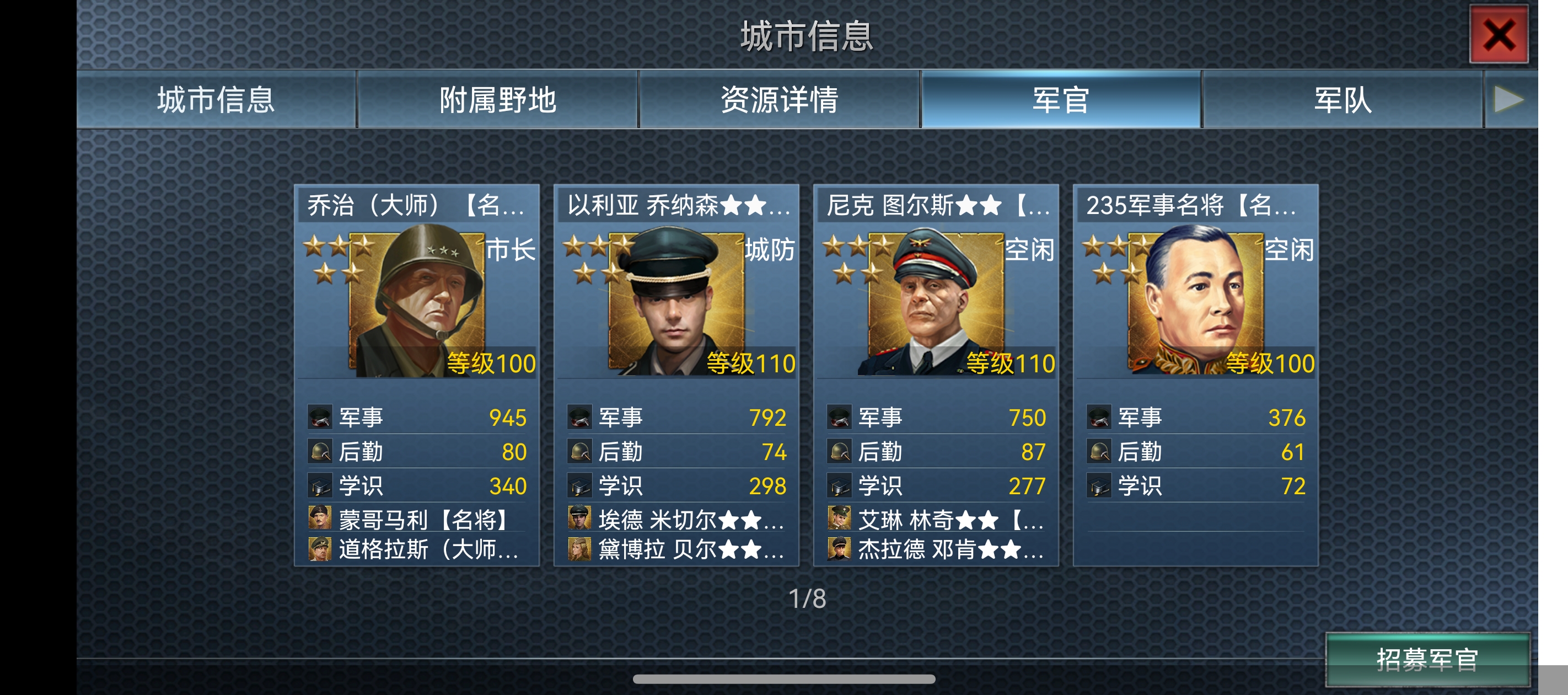Screen dimensions: 1568x695
Task: Choose 235军事名将 officer portrait
Action: tap(1196, 303)
